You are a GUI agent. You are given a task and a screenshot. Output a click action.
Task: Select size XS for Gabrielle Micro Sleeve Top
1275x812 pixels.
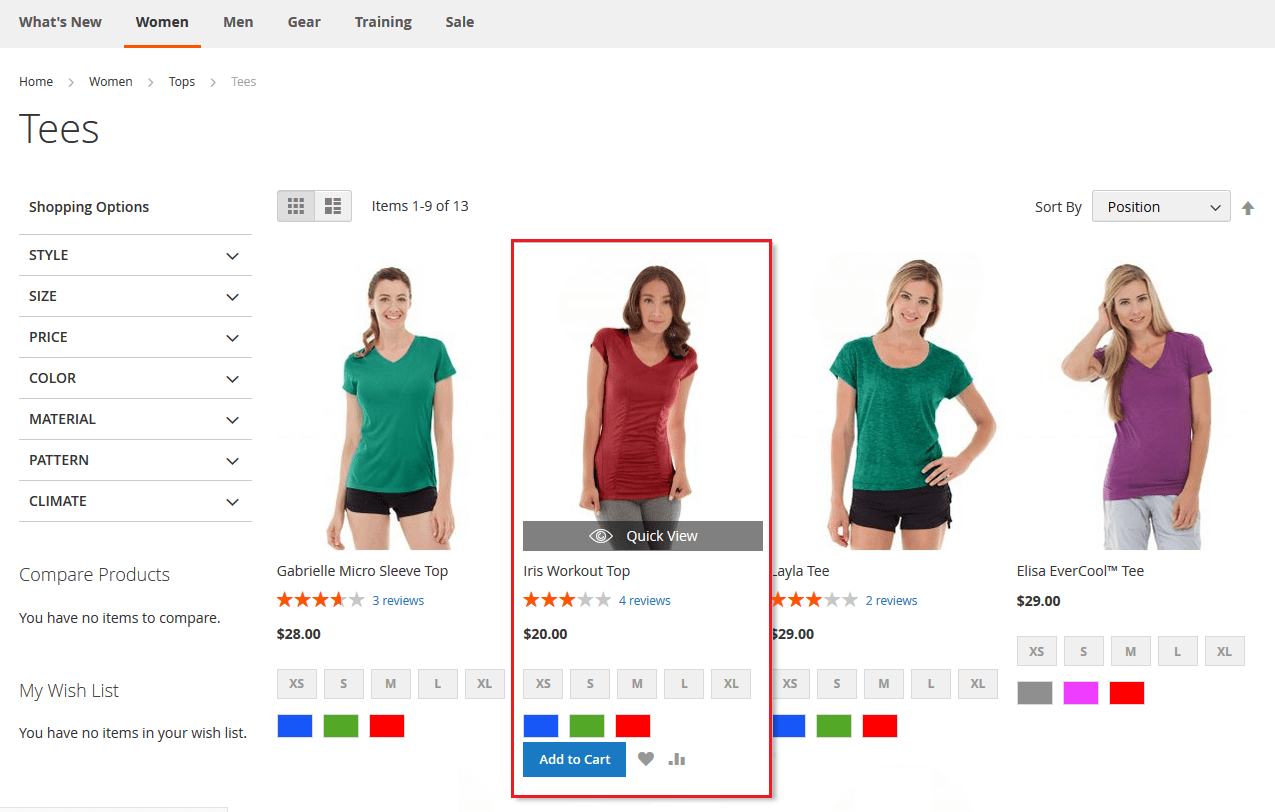pyautogui.click(x=297, y=684)
